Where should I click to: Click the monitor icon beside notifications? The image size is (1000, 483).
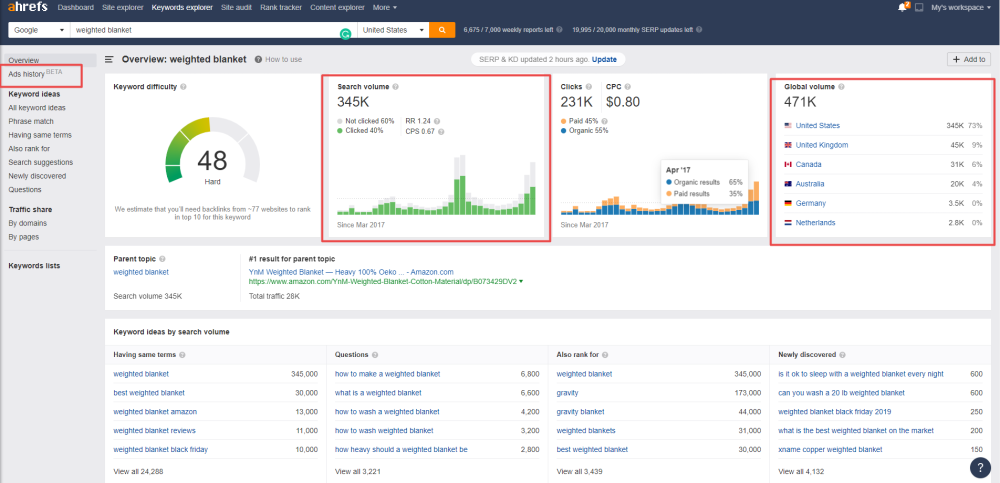click(920, 7)
